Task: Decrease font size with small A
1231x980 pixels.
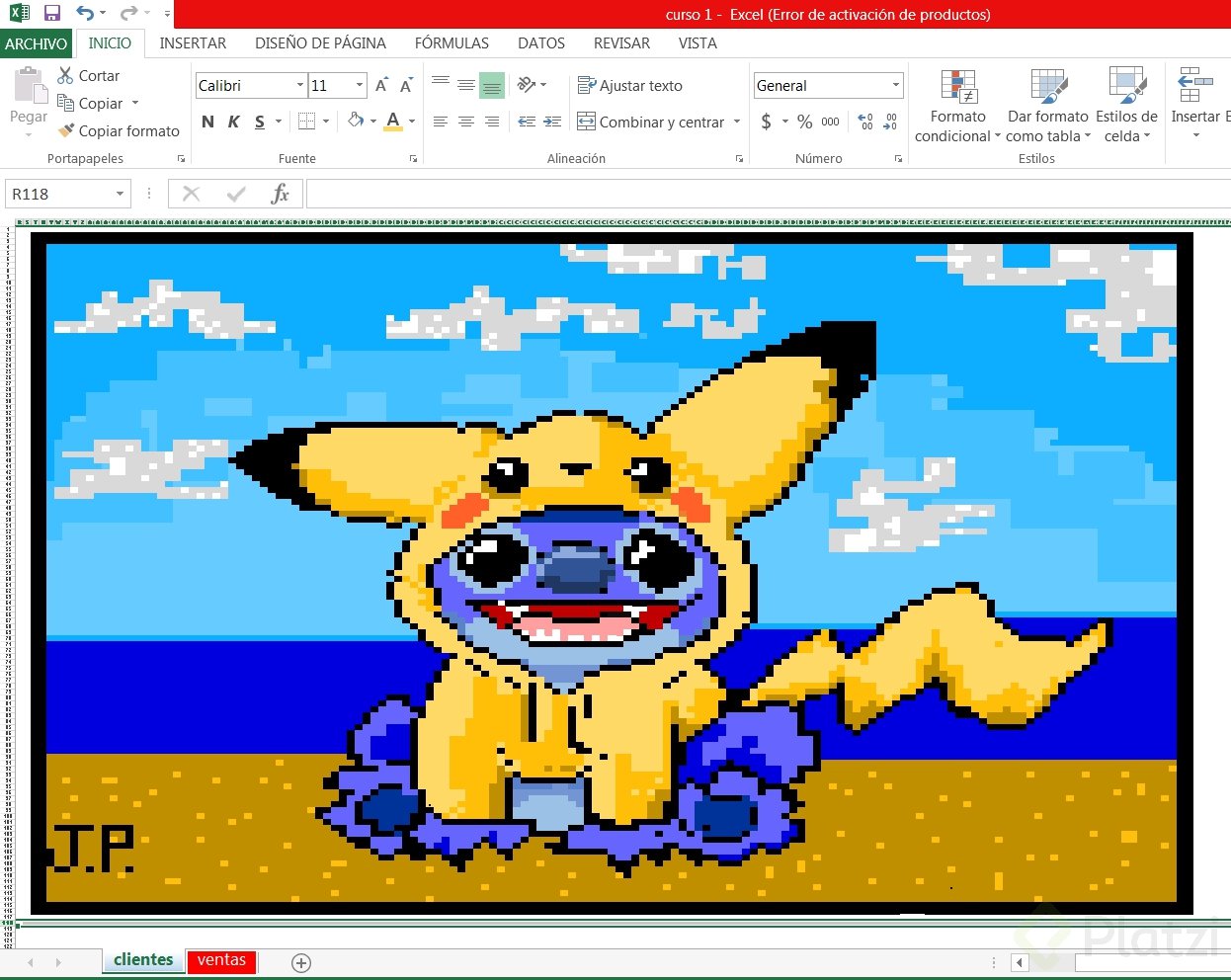Action: (x=405, y=86)
